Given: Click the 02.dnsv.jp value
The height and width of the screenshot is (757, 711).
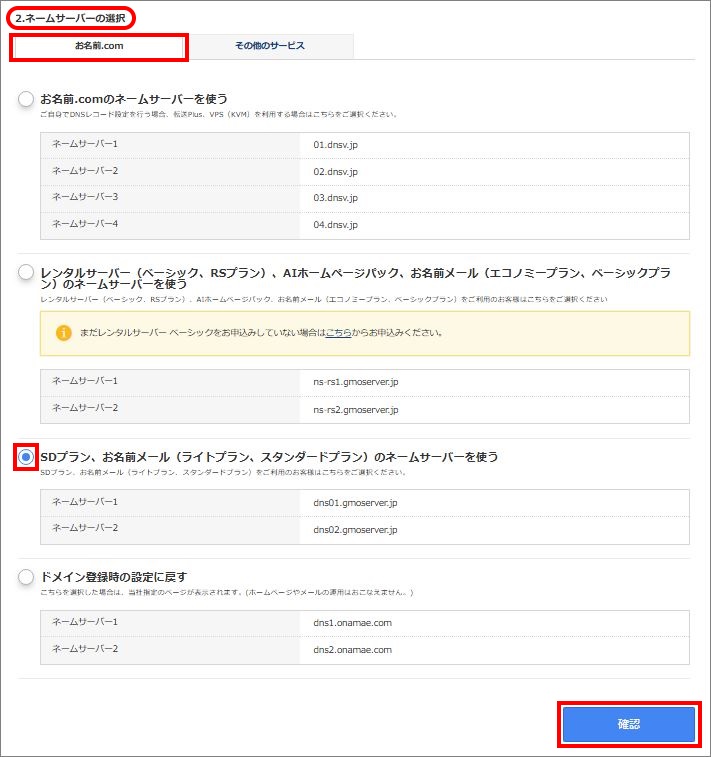Looking at the screenshot, I should pos(335,172).
